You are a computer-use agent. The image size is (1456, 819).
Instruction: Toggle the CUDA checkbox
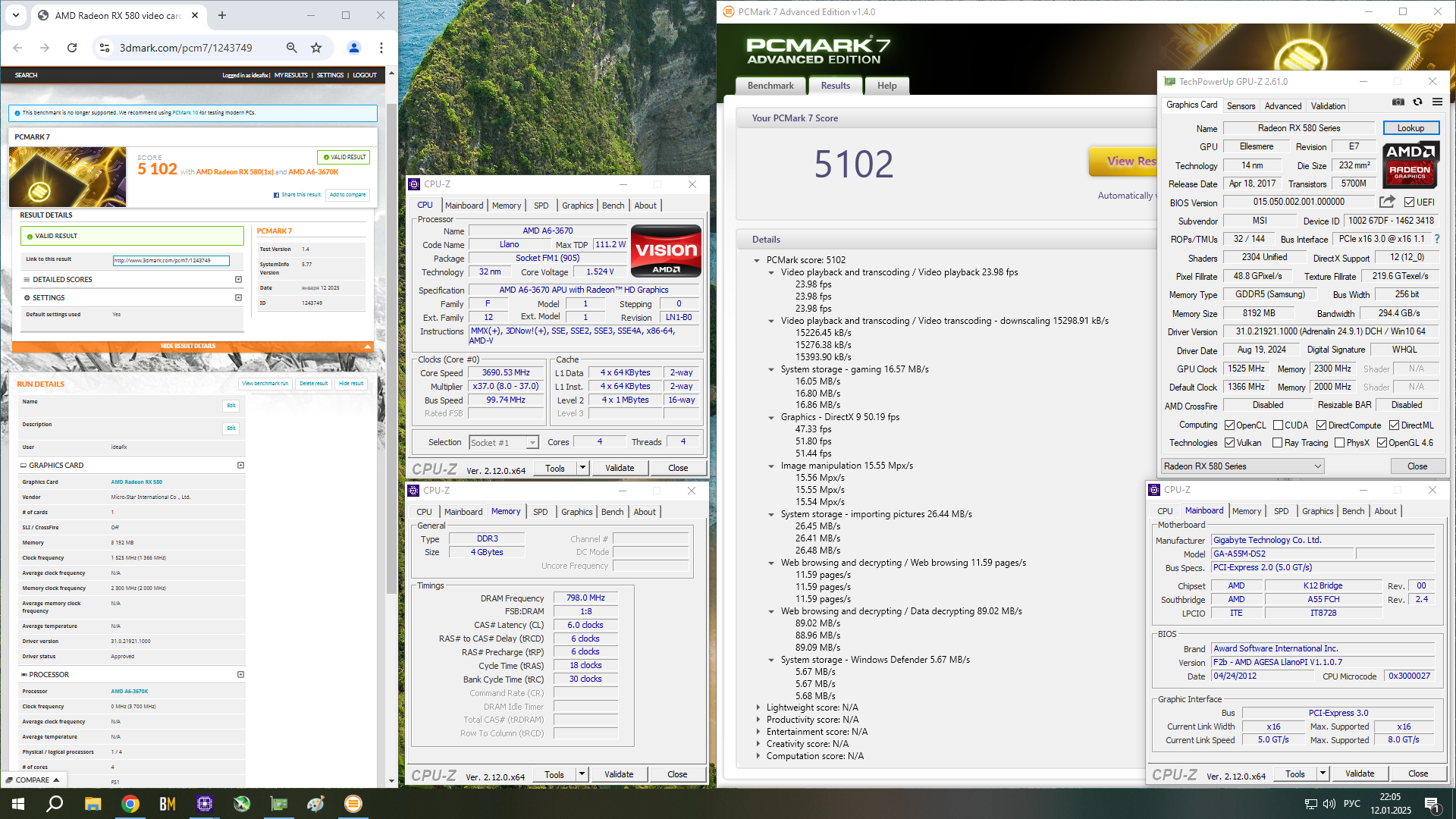point(1278,425)
